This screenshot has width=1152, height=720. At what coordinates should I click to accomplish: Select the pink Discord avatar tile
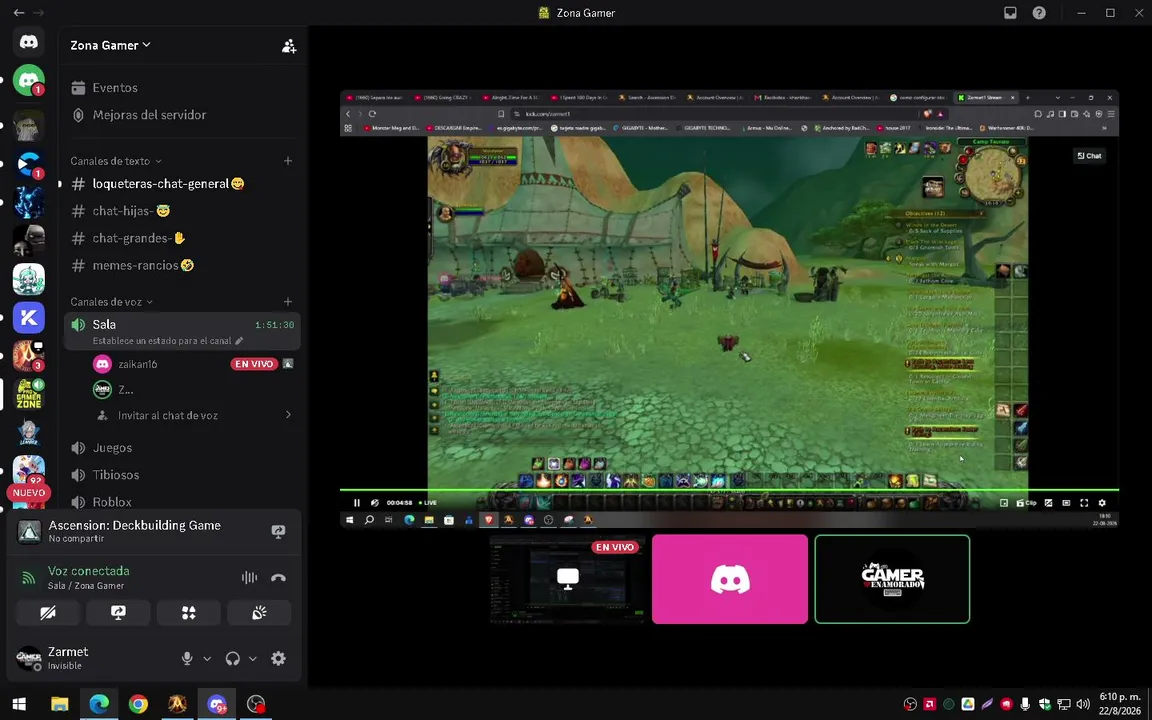pyautogui.click(x=730, y=579)
